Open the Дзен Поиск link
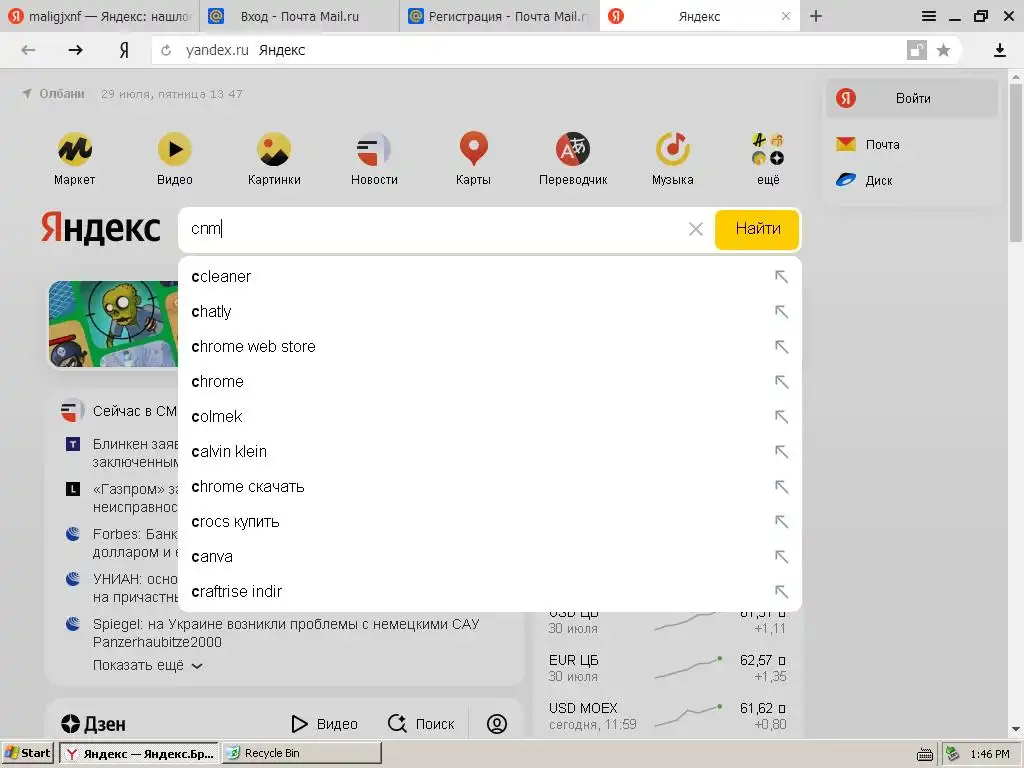 (x=421, y=724)
